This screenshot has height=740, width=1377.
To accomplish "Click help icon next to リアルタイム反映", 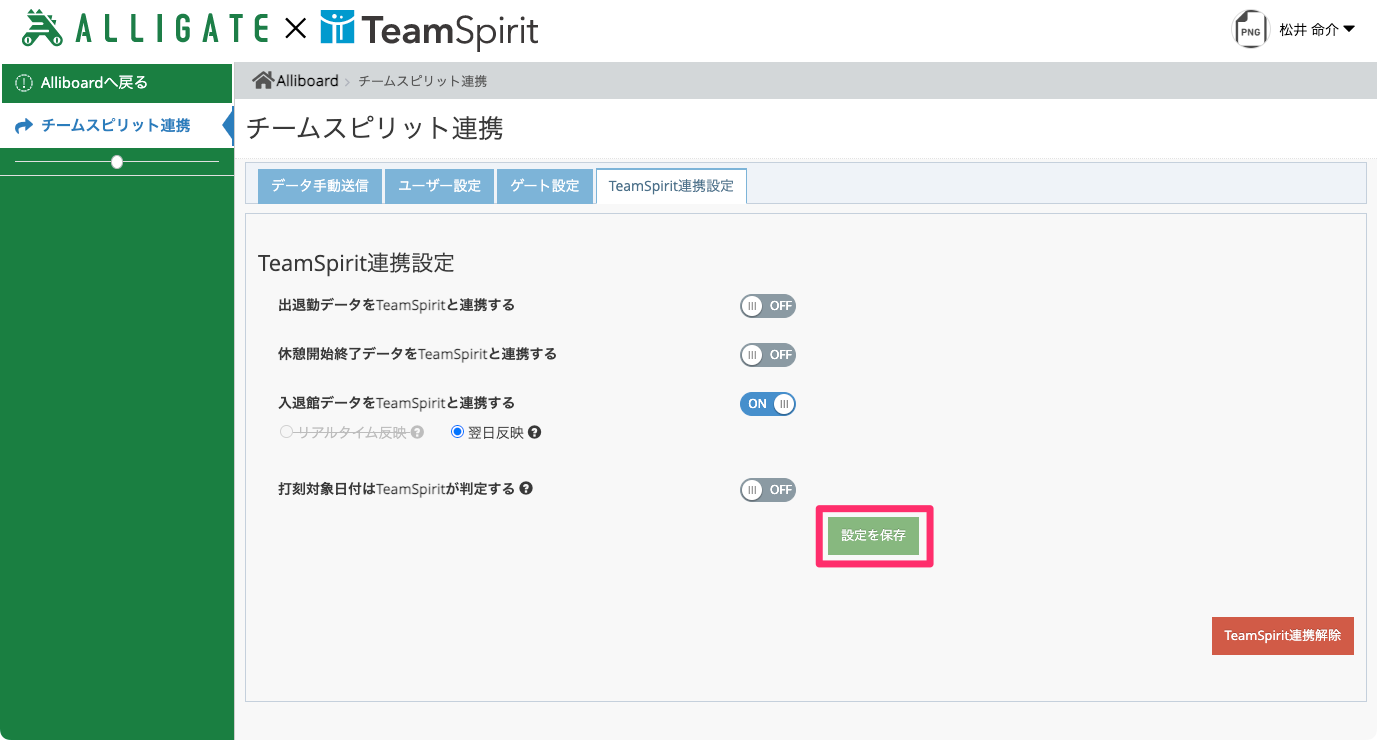I will tap(417, 433).
